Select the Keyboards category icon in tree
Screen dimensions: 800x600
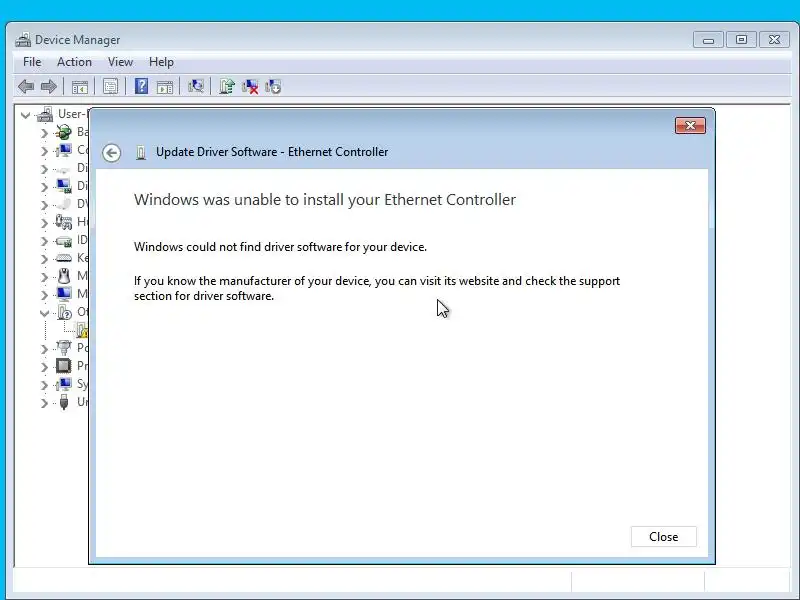(x=64, y=258)
